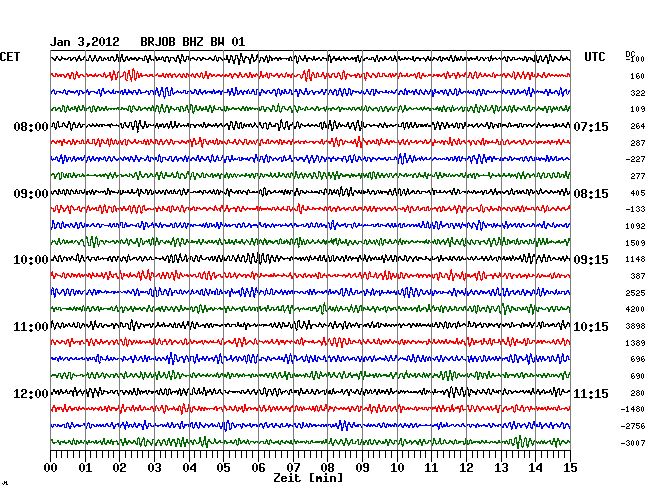Click the DC offset value 160
The height and width of the screenshot is (494, 650).
tap(638, 76)
